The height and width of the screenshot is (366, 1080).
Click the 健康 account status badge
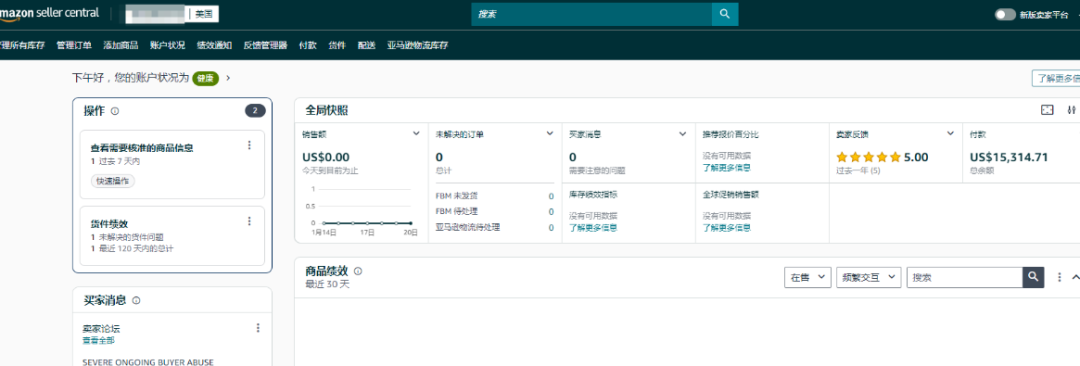click(205, 78)
